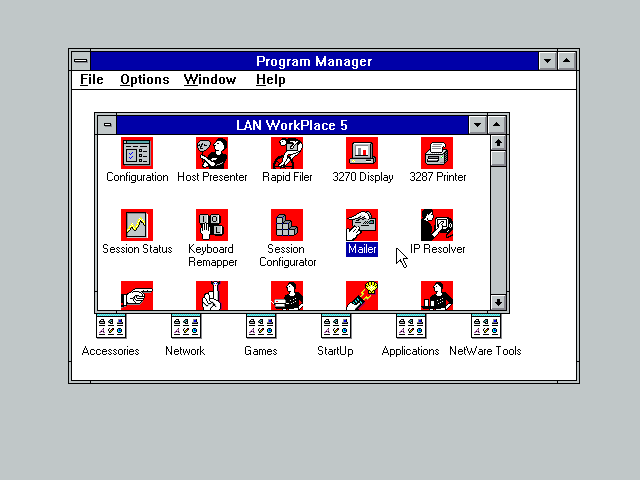640x480 pixels.
Task: Open the Session Configurator icon
Action: (287, 225)
